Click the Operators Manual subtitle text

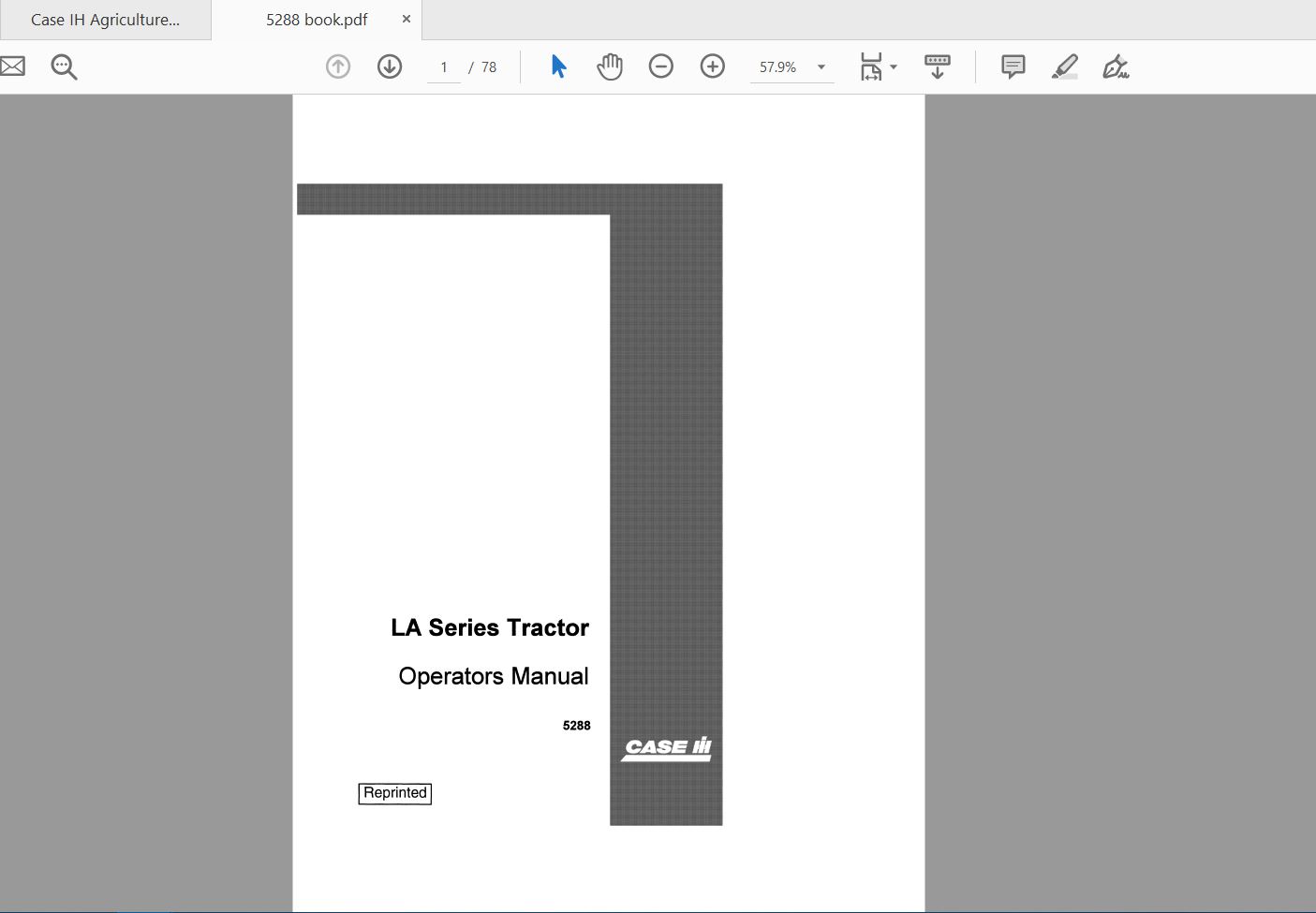494,676
